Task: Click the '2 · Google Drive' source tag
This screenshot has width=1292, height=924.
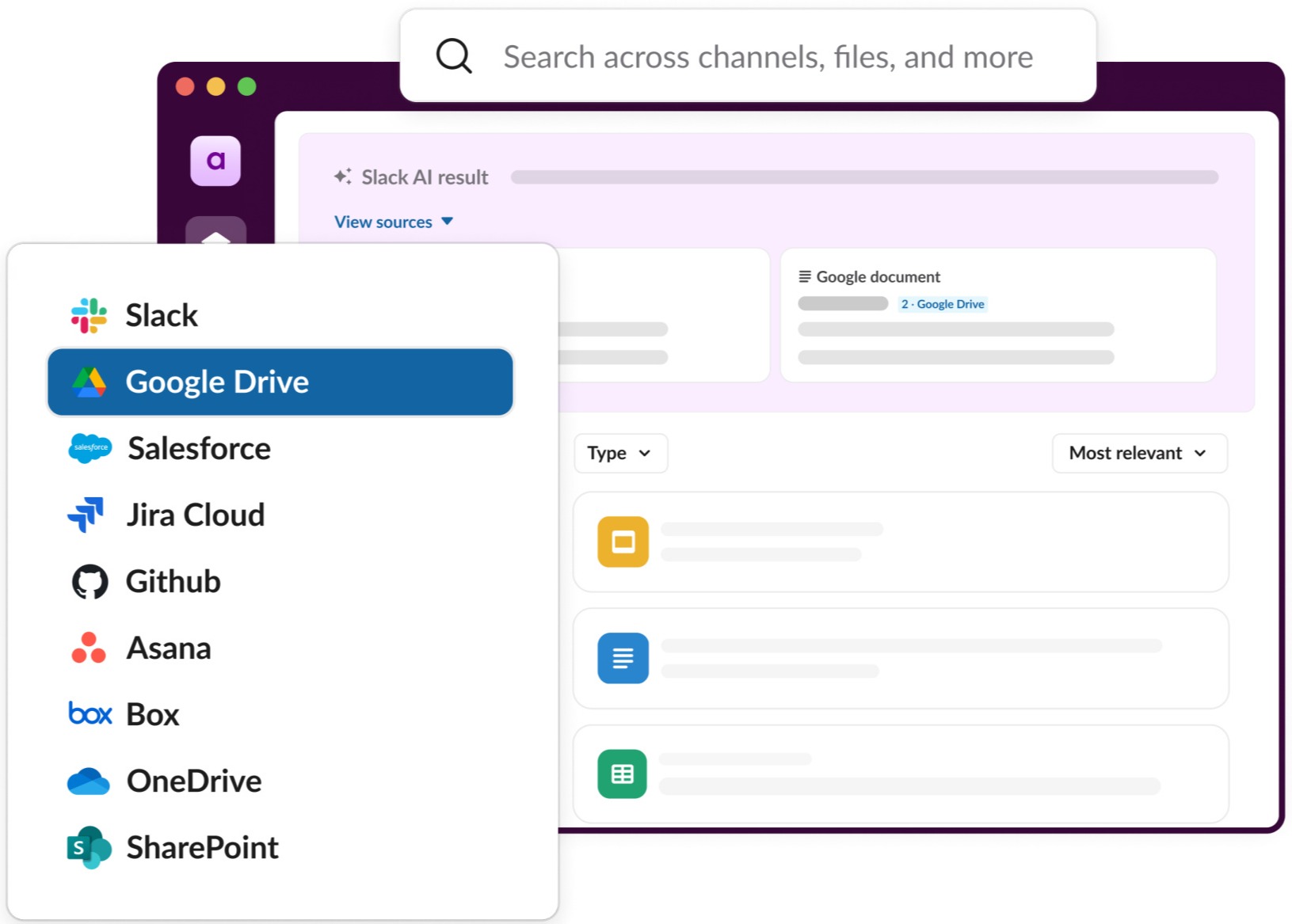Action: [x=943, y=304]
